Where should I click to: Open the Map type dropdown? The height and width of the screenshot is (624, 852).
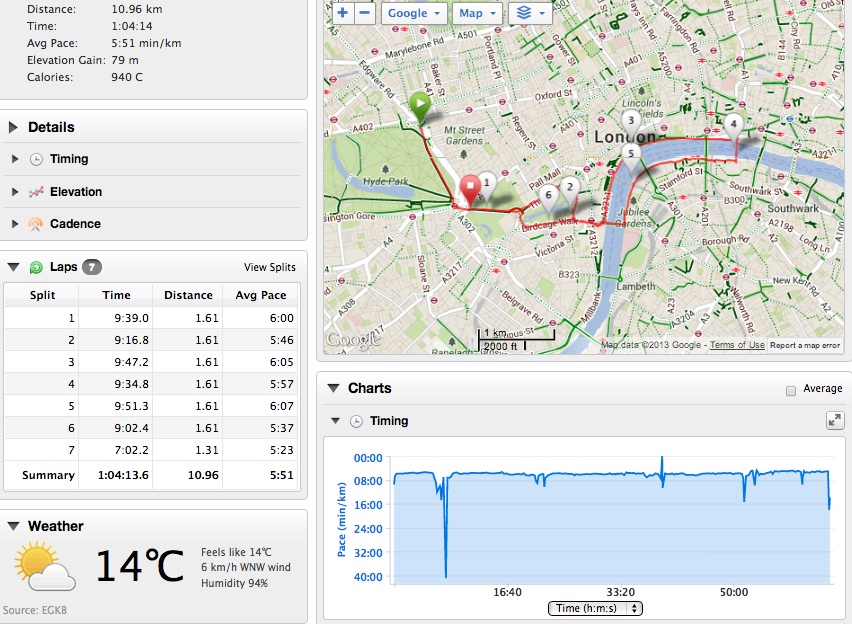point(477,13)
